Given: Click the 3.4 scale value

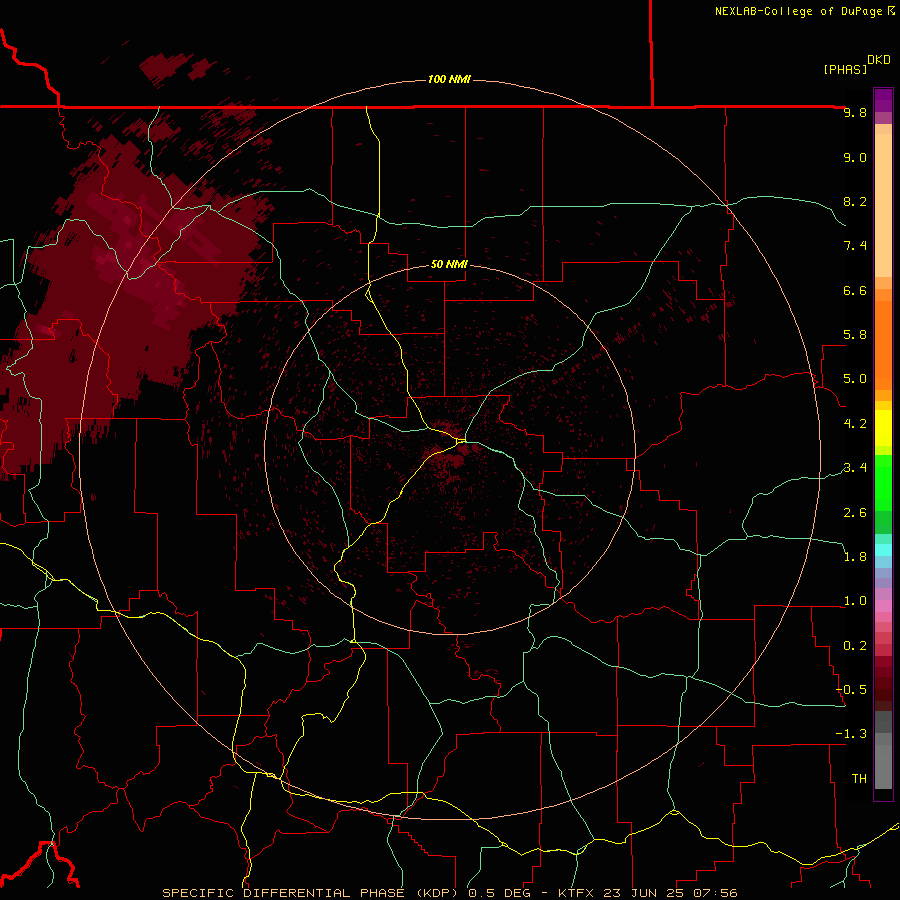Looking at the screenshot, I should pos(855,468).
